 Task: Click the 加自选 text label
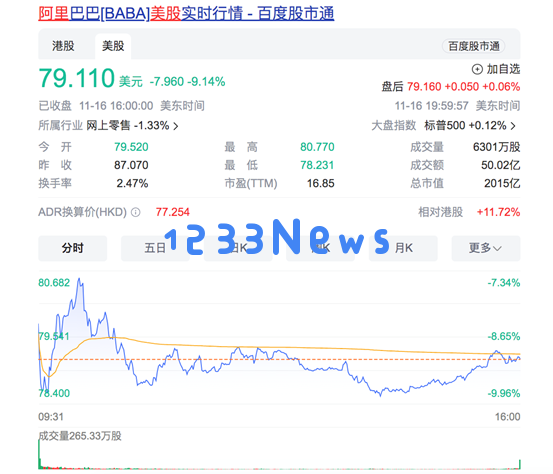coord(503,69)
